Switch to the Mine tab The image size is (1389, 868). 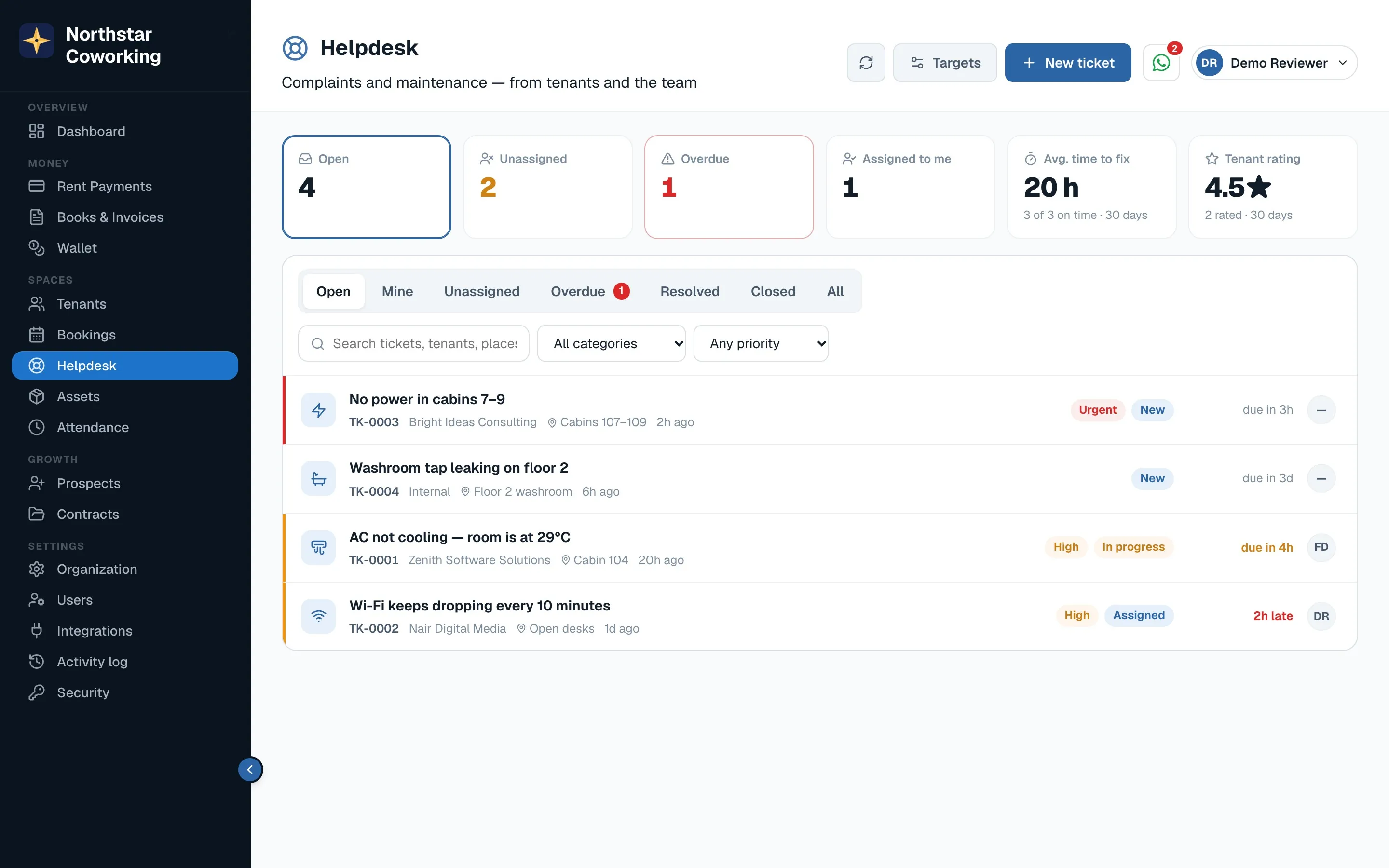pyautogui.click(x=397, y=291)
